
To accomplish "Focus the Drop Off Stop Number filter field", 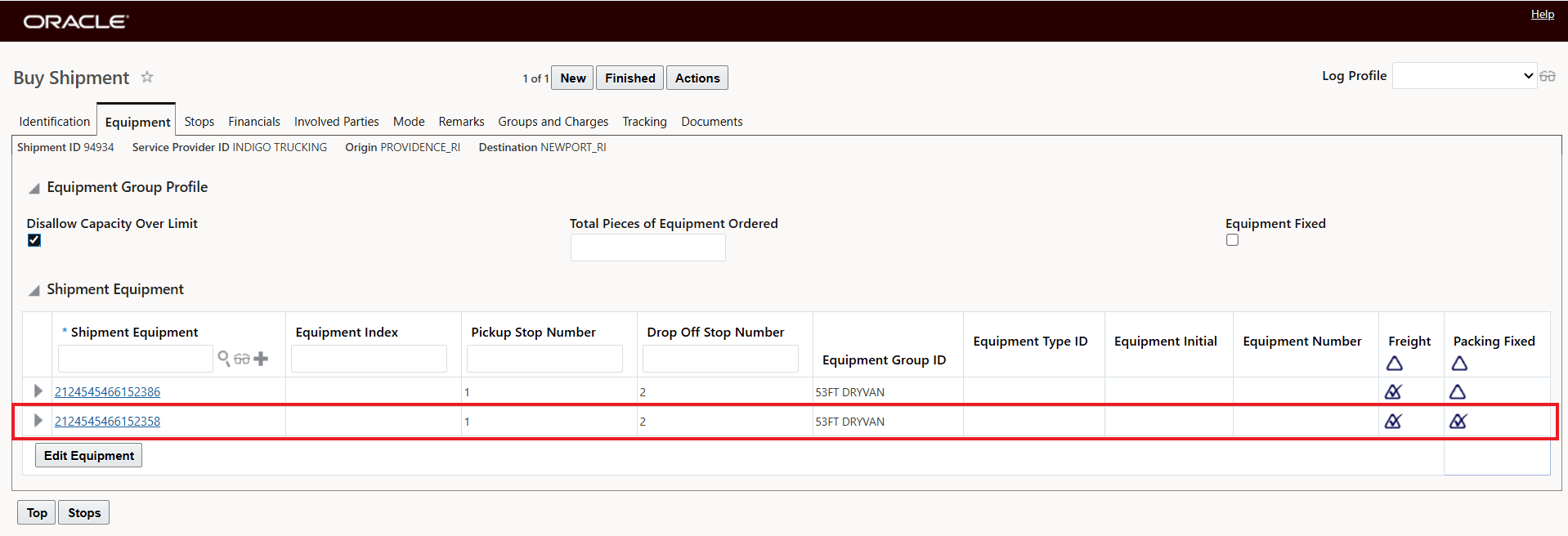I will click(x=720, y=359).
